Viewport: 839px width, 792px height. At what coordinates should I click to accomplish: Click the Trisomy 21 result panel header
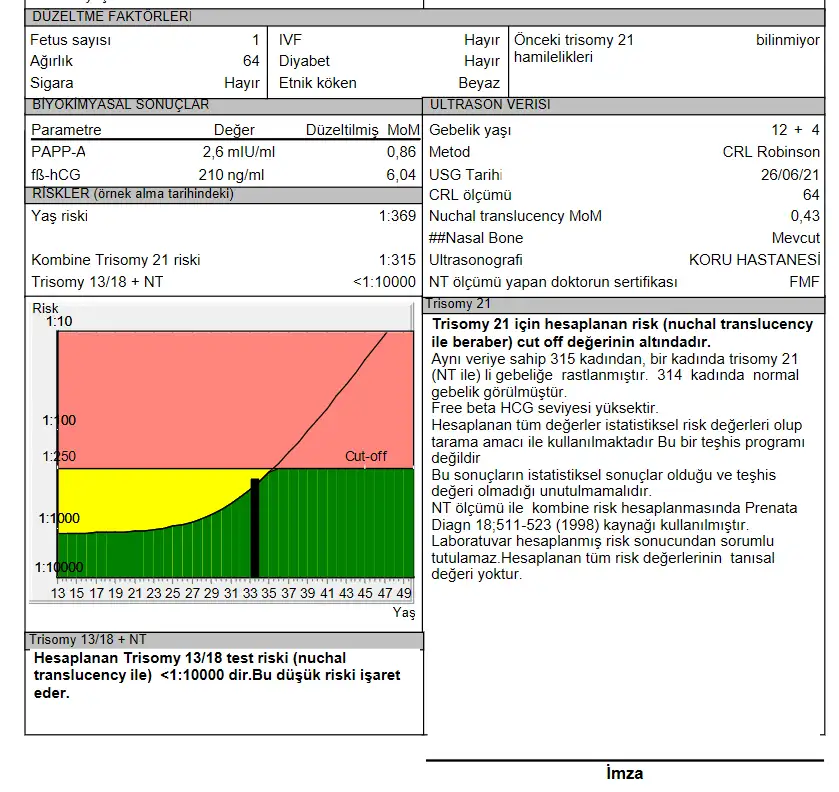click(x=458, y=304)
